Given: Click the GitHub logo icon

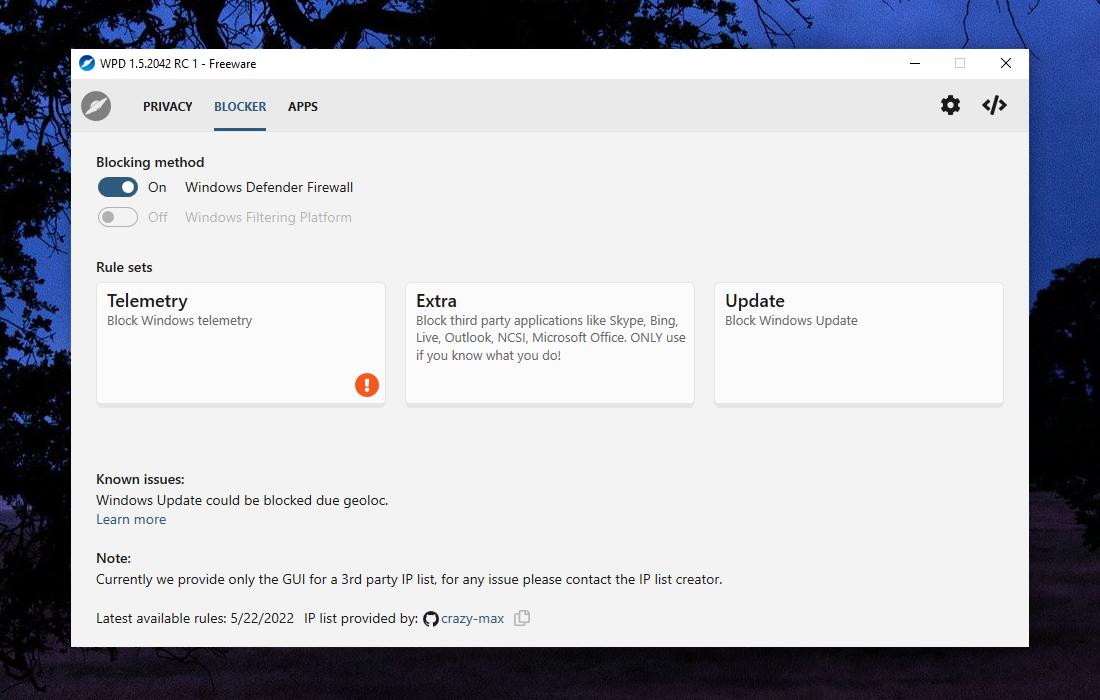Looking at the screenshot, I should [x=431, y=619].
